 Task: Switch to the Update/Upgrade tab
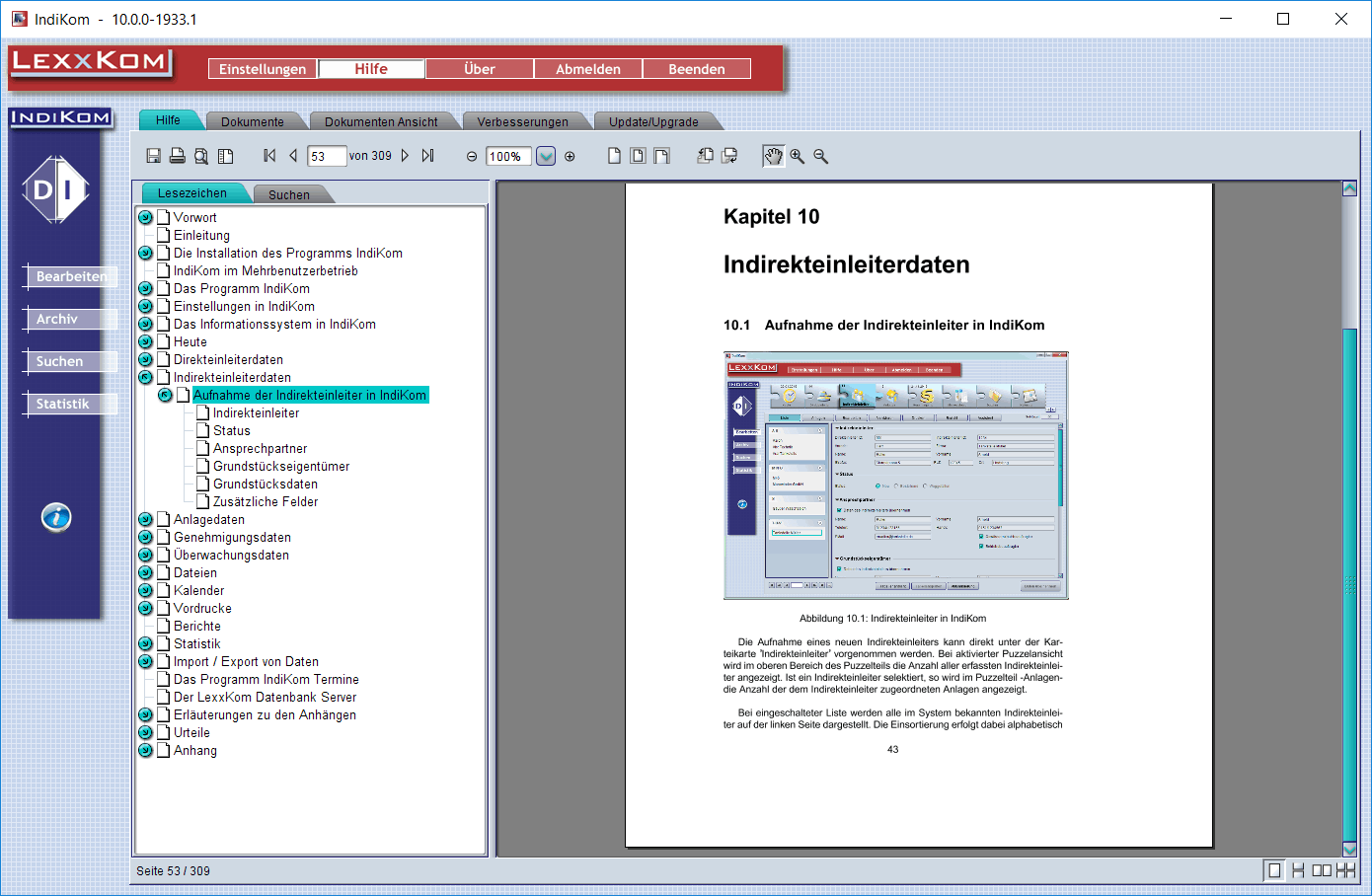point(653,121)
